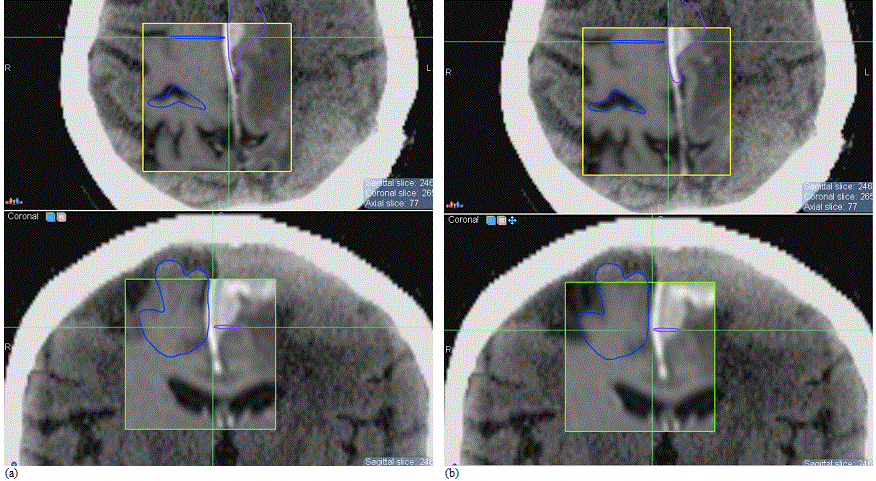876x481 pixels.
Task: Click blue square icon beside Coronal in panel (a)
Action: 51,217
